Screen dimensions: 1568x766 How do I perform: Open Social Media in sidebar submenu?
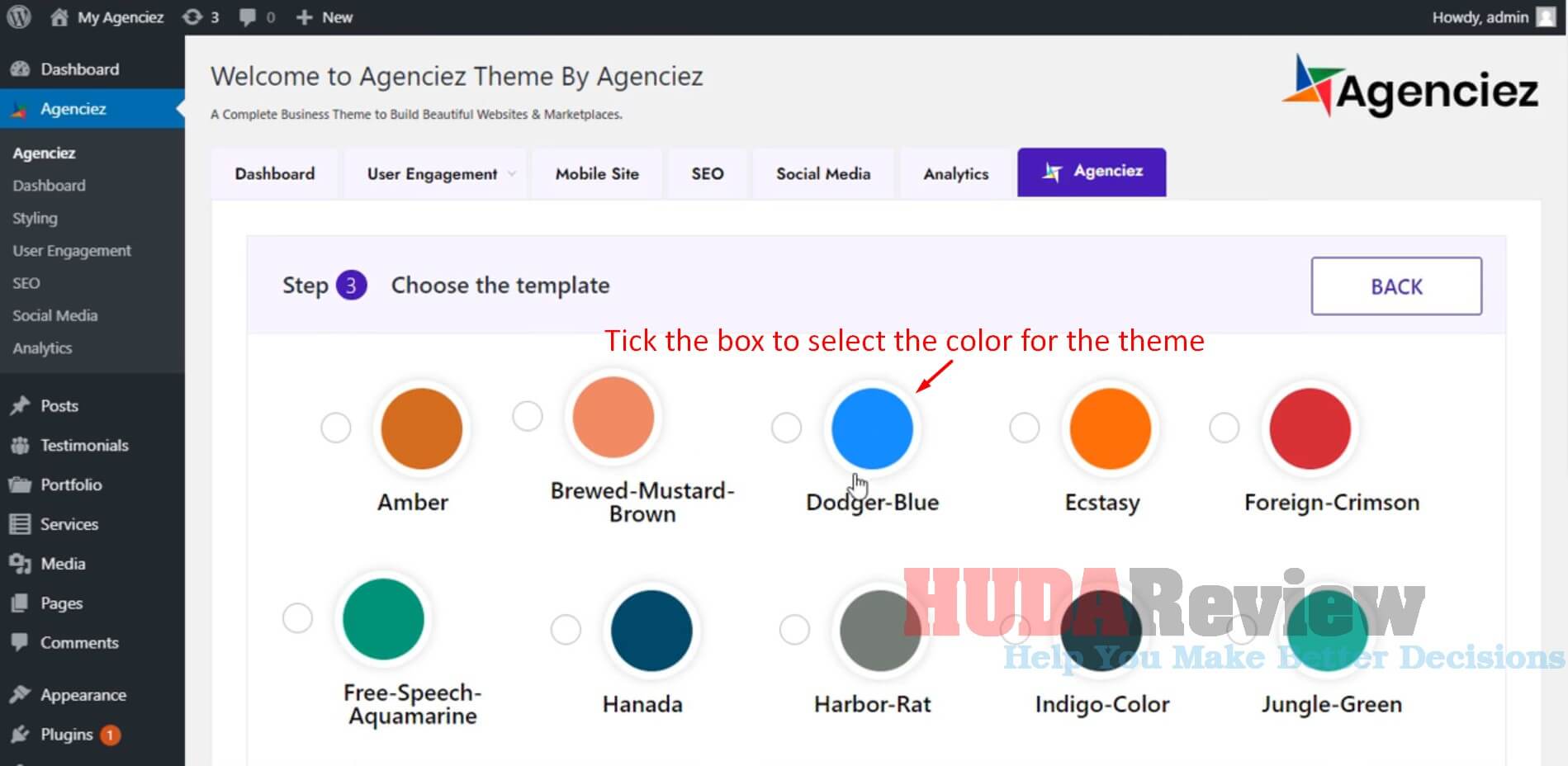(x=55, y=315)
